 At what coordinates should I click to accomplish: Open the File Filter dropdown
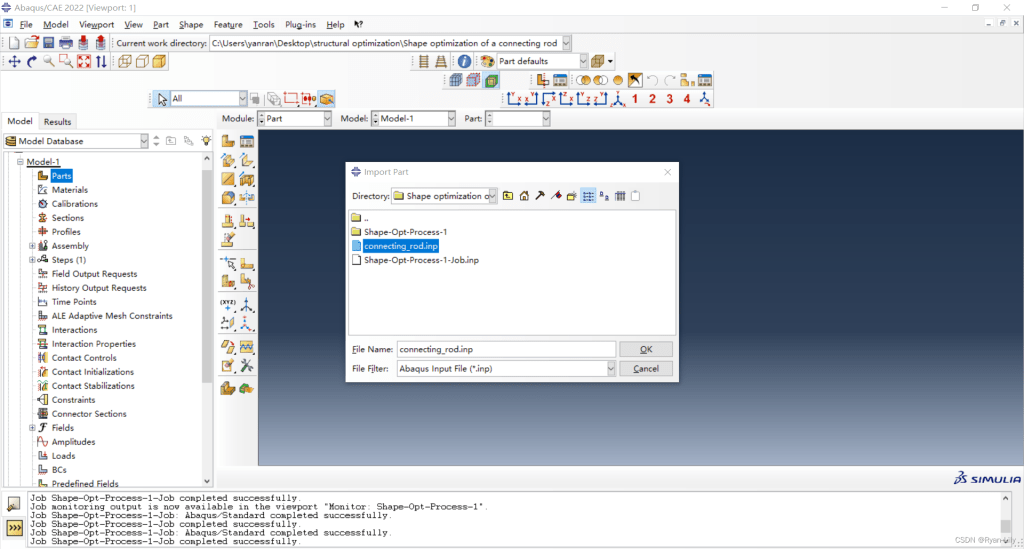coord(611,369)
